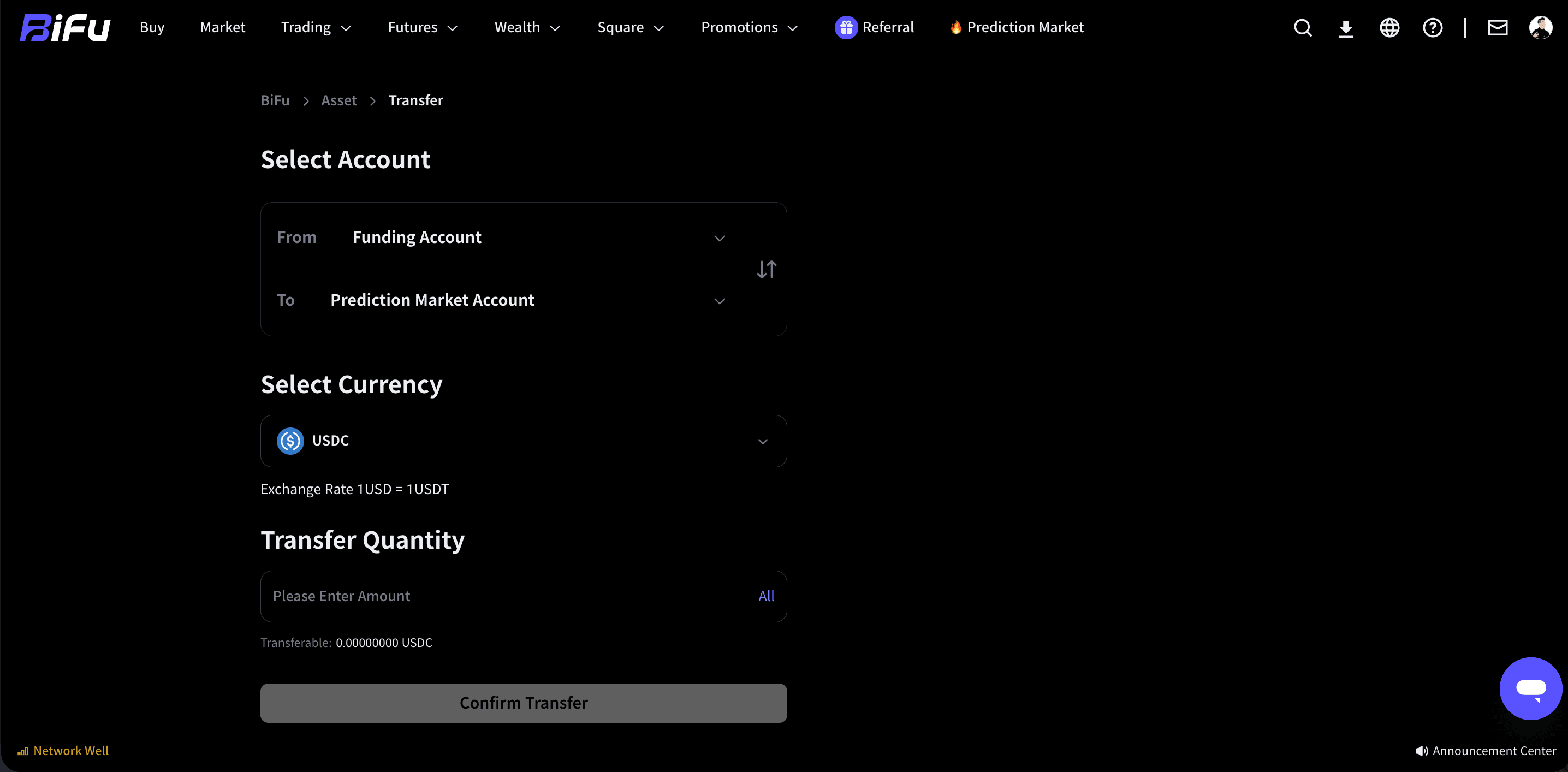Open the Market menu item
1568x772 pixels.
[223, 27]
